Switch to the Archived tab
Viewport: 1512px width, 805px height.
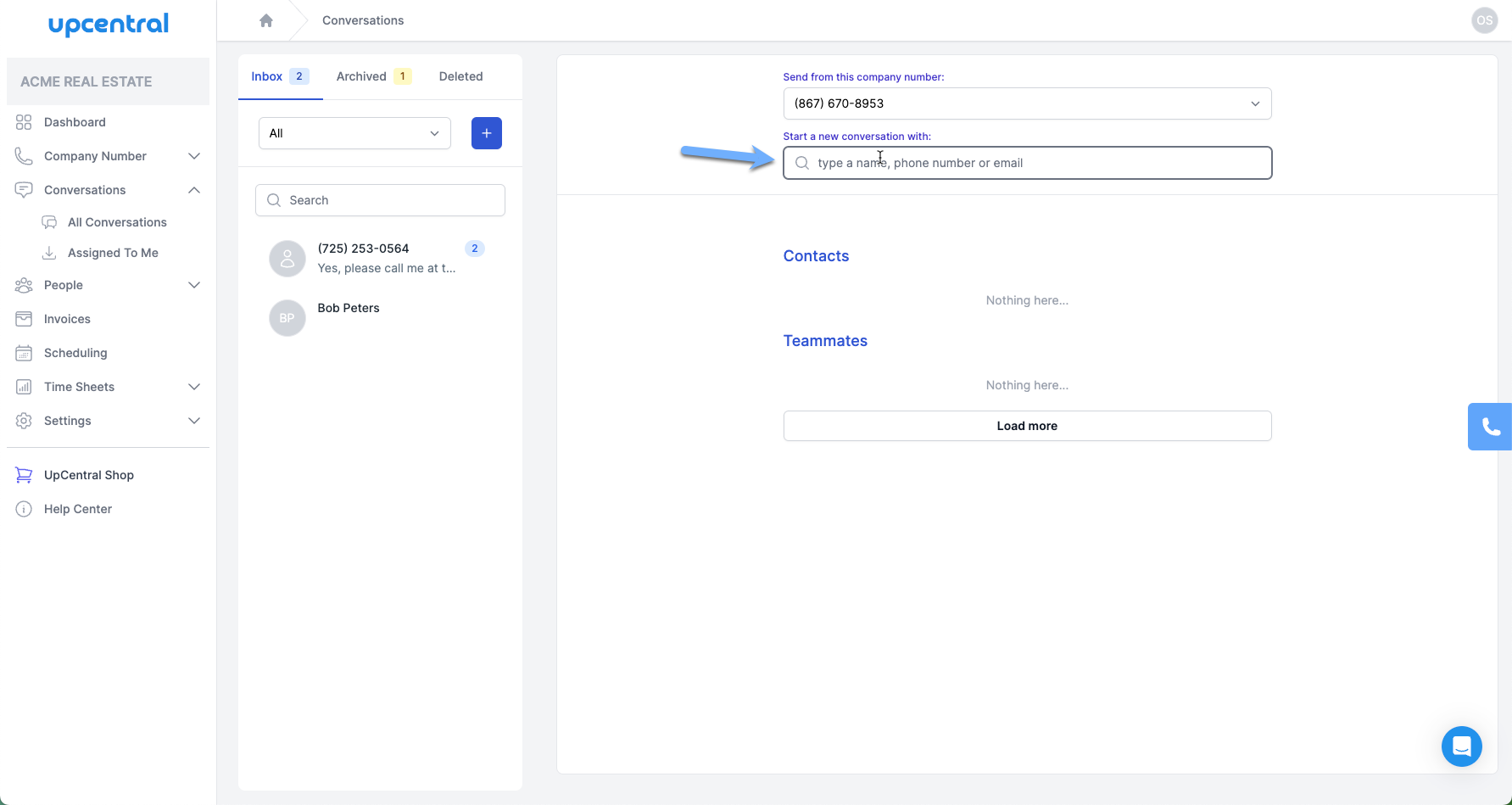[360, 75]
